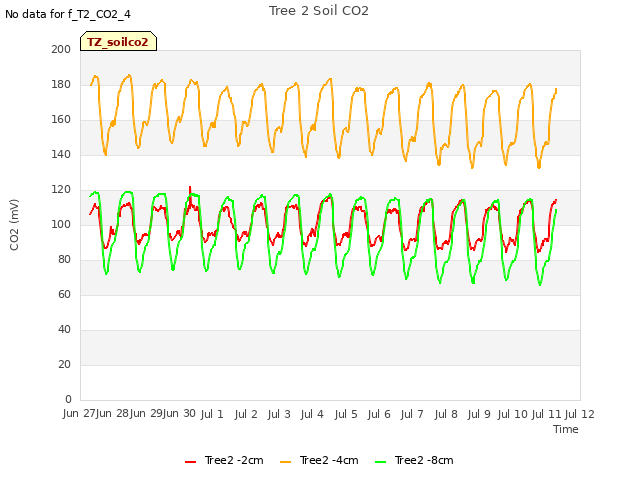The width and height of the screenshot is (640, 480).
Task: Click the chart title Tree 2 Soil CO2
Action: click(x=319, y=11)
